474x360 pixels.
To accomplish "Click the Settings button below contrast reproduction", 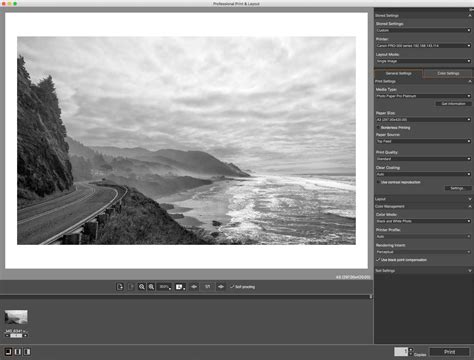I will click(458, 188).
